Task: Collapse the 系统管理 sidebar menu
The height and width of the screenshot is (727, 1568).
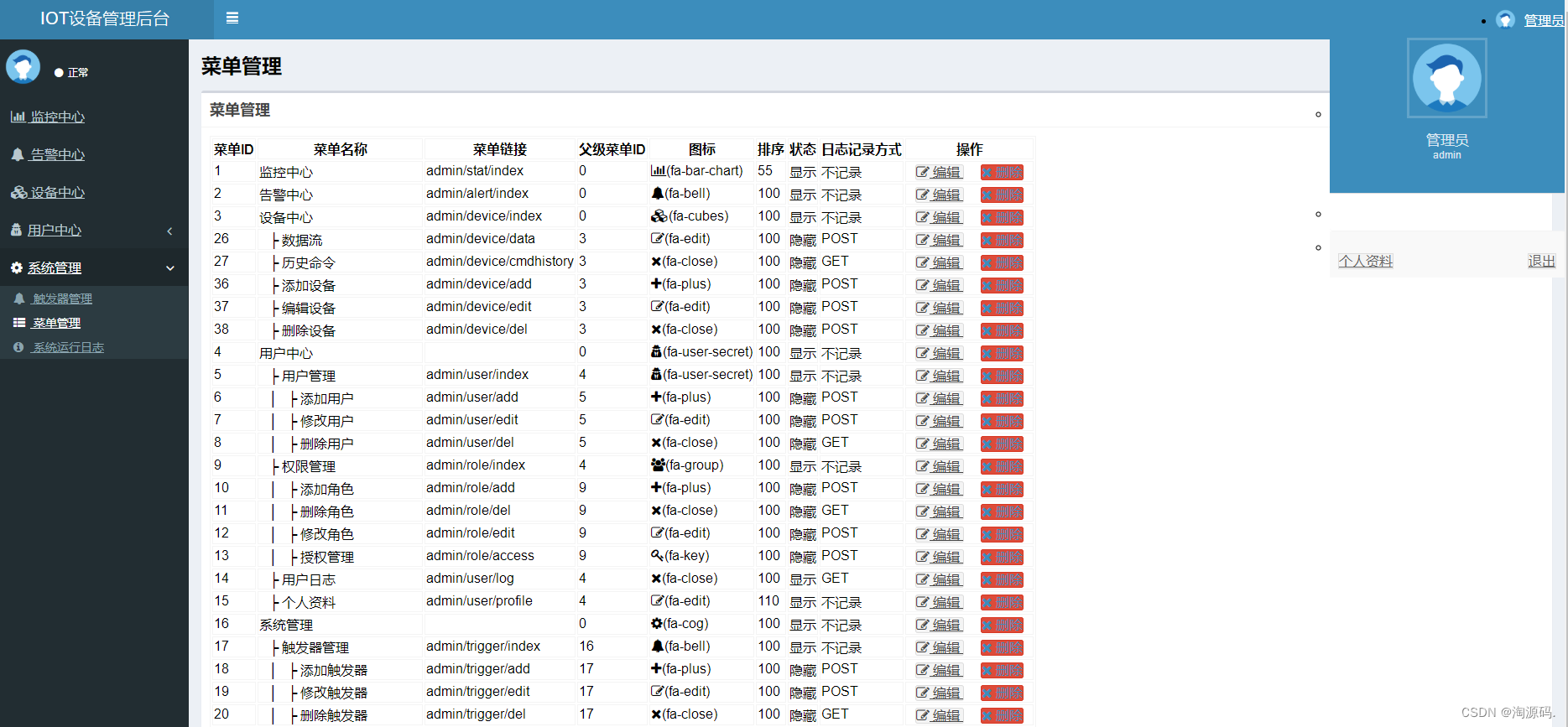Action: [x=94, y=268]
